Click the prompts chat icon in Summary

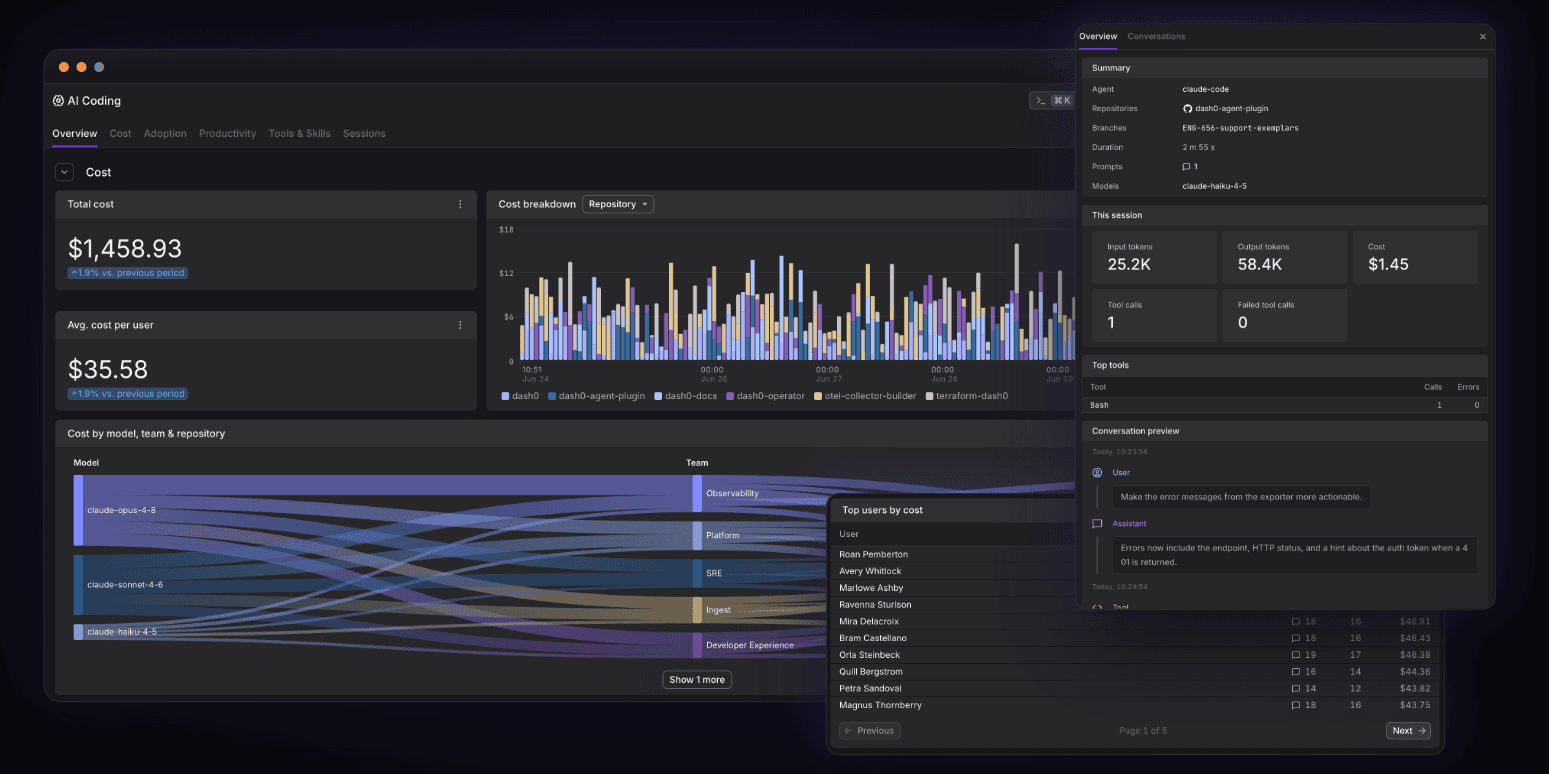1187,167
